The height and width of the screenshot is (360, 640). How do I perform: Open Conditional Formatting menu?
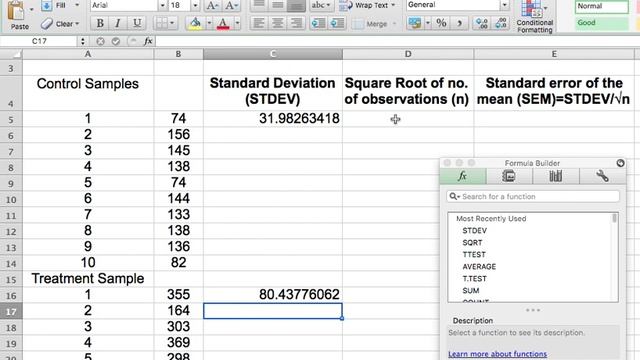(535, 17)
